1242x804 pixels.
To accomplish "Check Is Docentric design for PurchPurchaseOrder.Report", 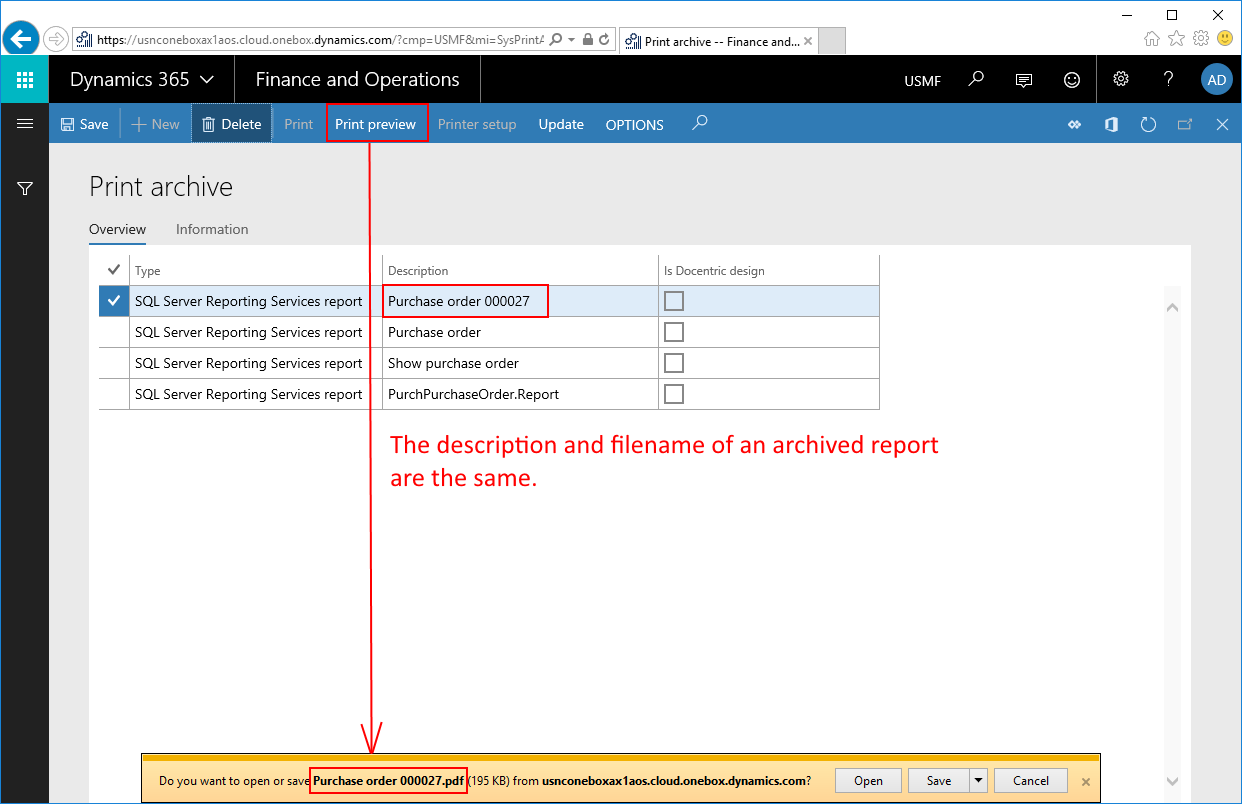I will coord(674,394).
